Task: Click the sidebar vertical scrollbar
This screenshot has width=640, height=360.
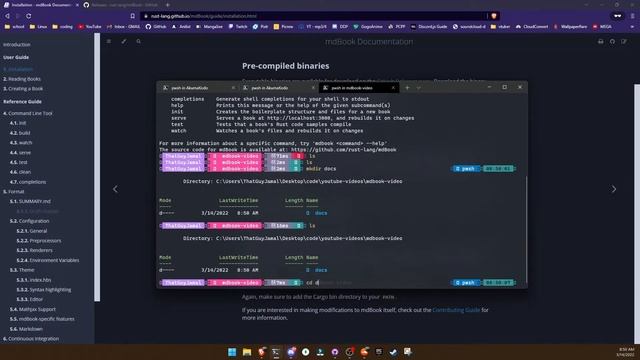Action: coord(97,167)
